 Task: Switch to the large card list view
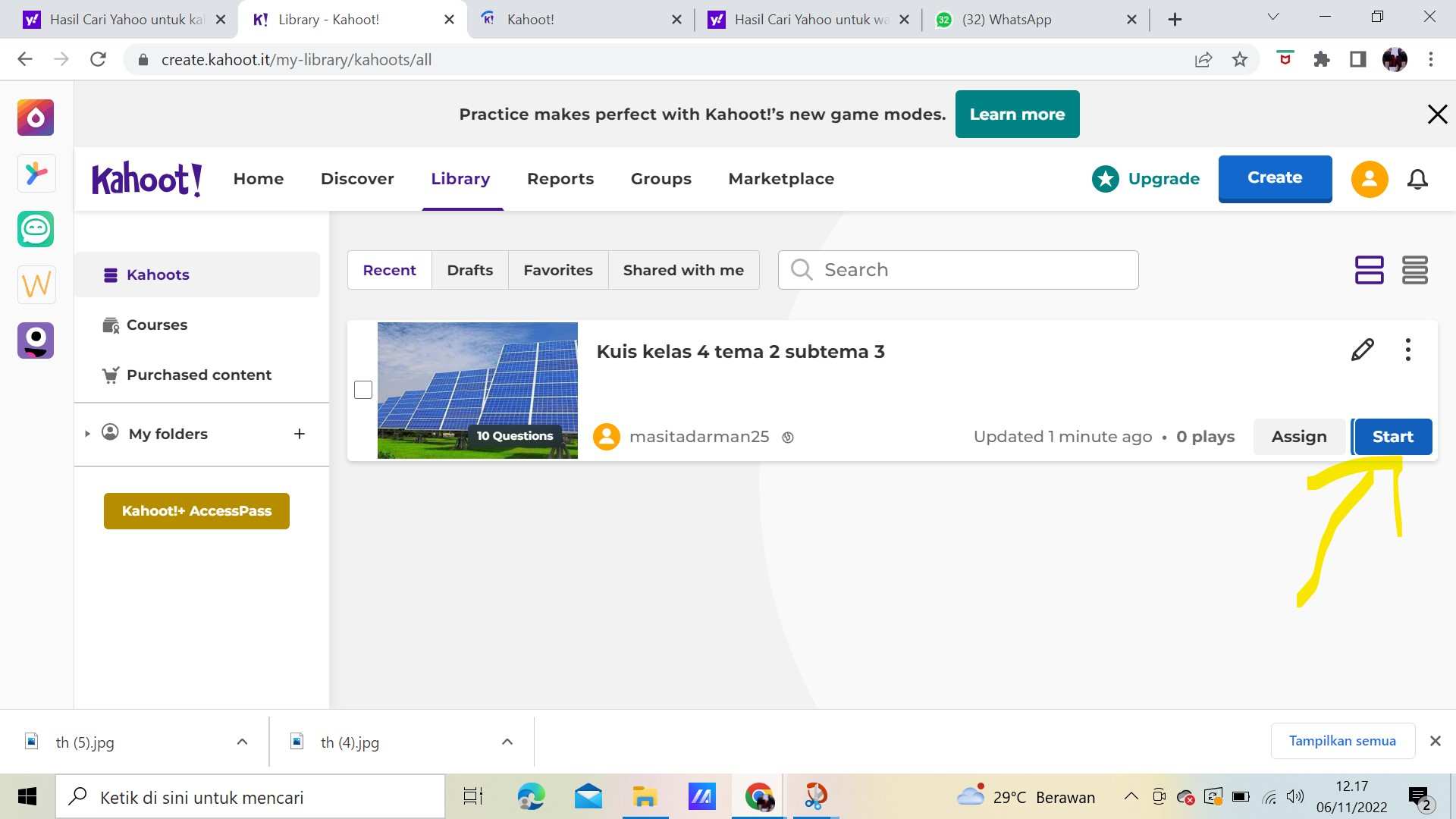click(1369, 270)
